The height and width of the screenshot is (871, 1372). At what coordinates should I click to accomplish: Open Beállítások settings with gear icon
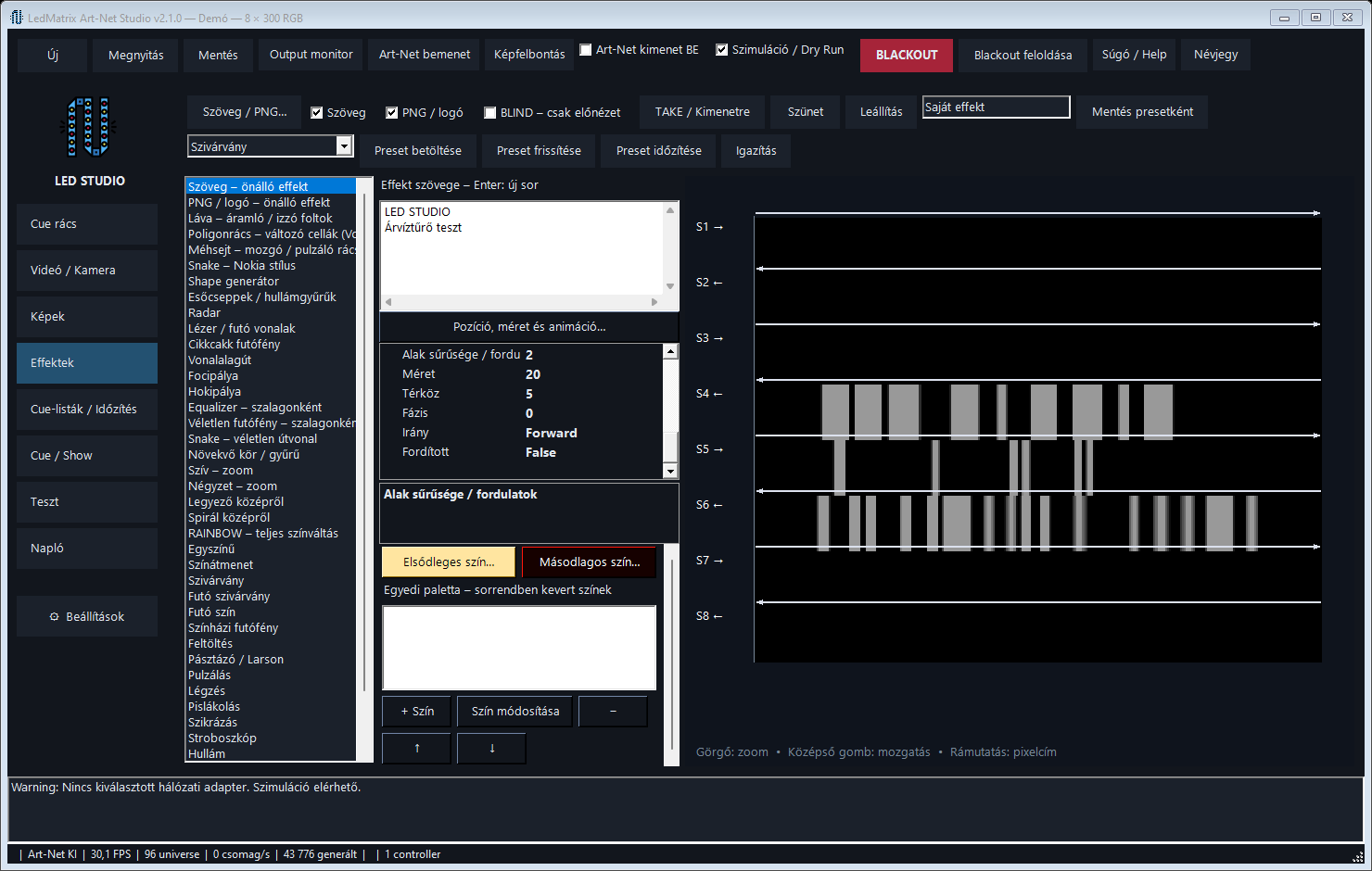87,617
